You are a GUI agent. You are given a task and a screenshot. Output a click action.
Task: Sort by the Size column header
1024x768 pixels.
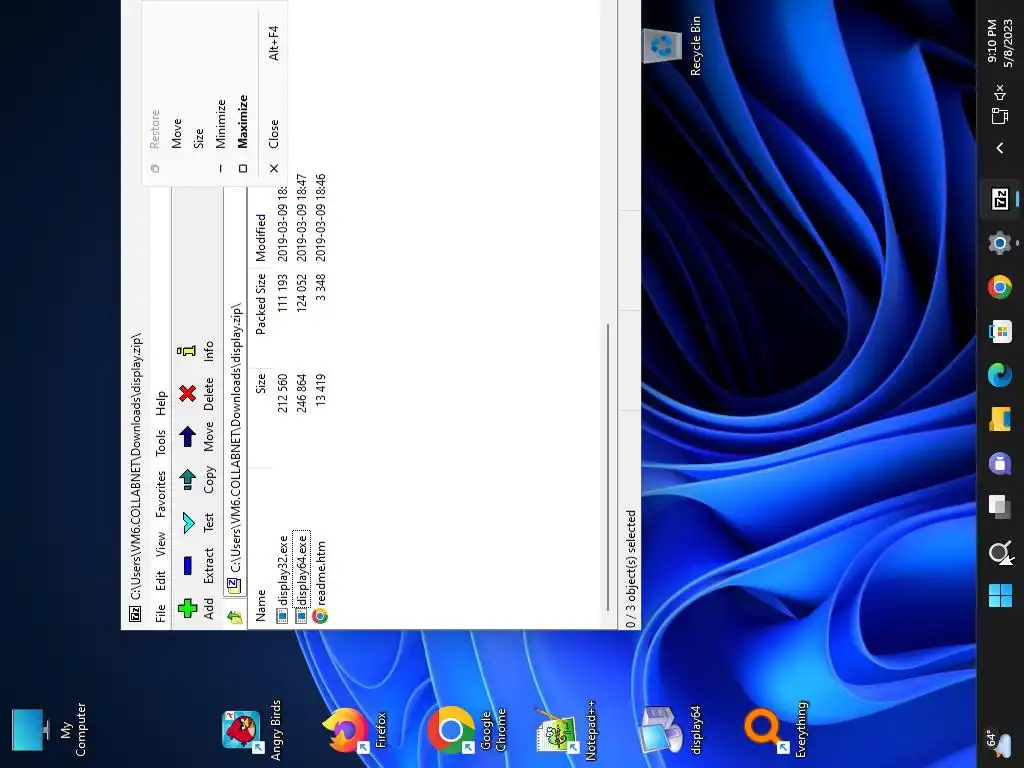(x=260, y=418)
